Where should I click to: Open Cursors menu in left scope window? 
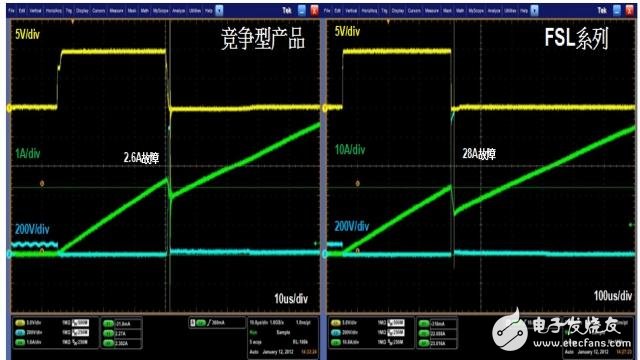99,11
